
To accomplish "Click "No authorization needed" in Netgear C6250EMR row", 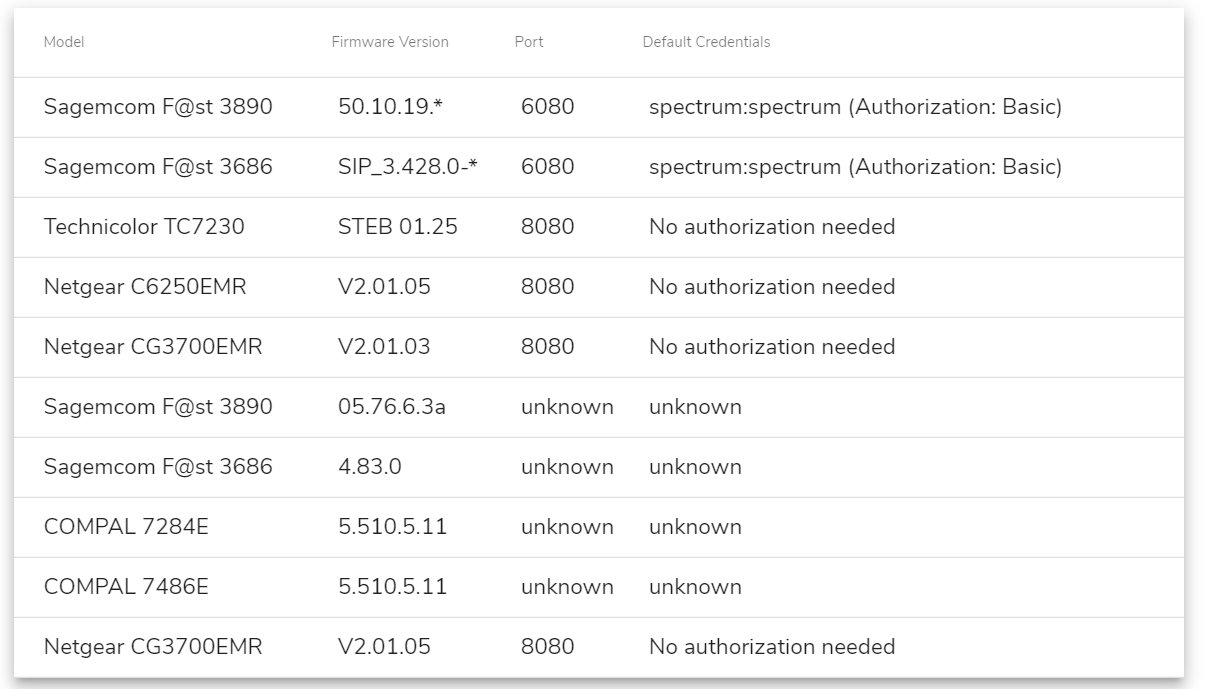I will click(772, 287).
